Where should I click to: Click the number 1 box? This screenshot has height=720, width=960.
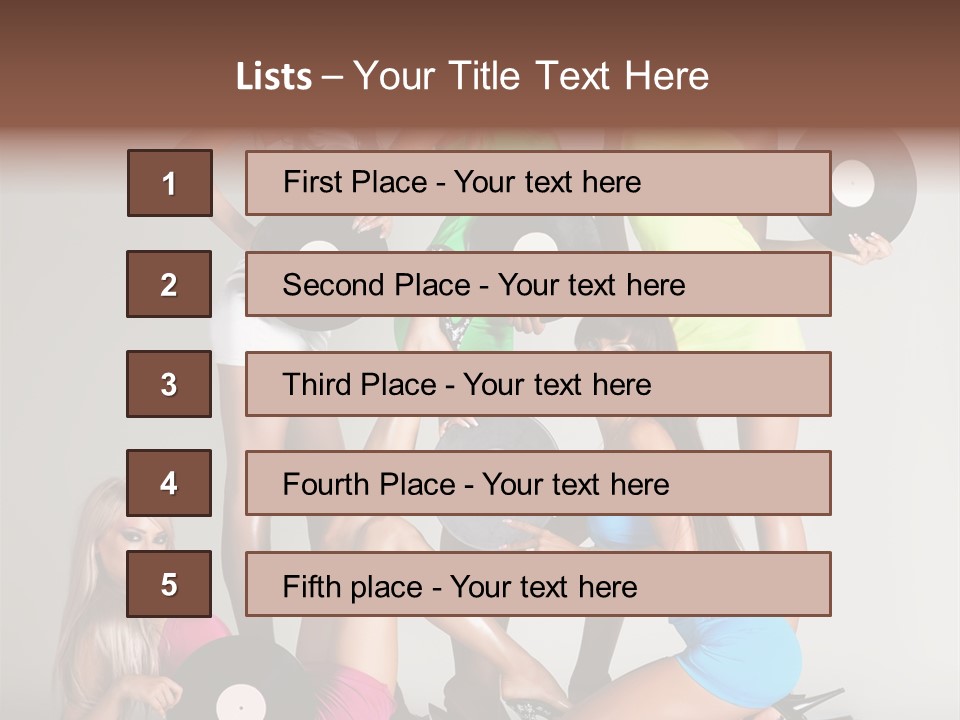tap(170, 183)
